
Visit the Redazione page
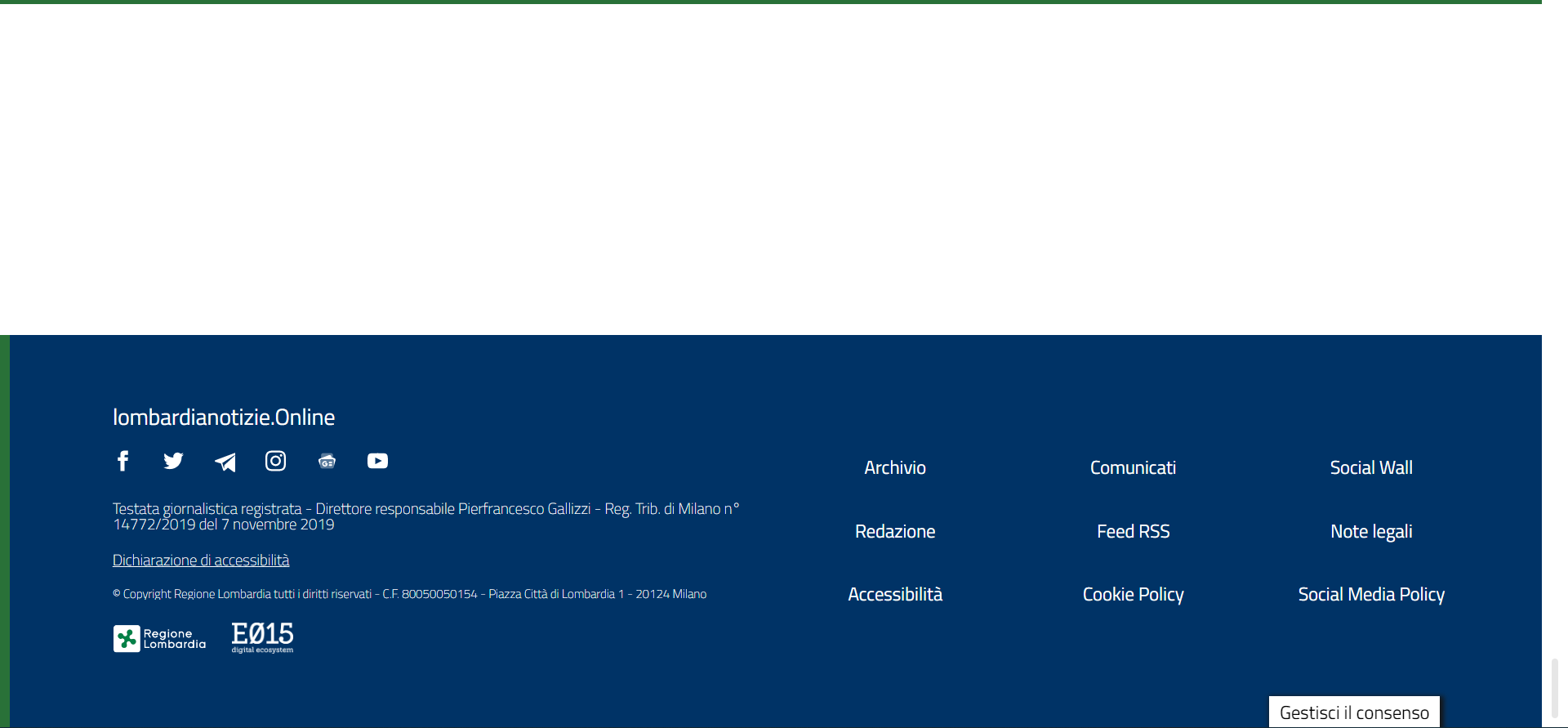pyautogui.click(x=895, y=532)
